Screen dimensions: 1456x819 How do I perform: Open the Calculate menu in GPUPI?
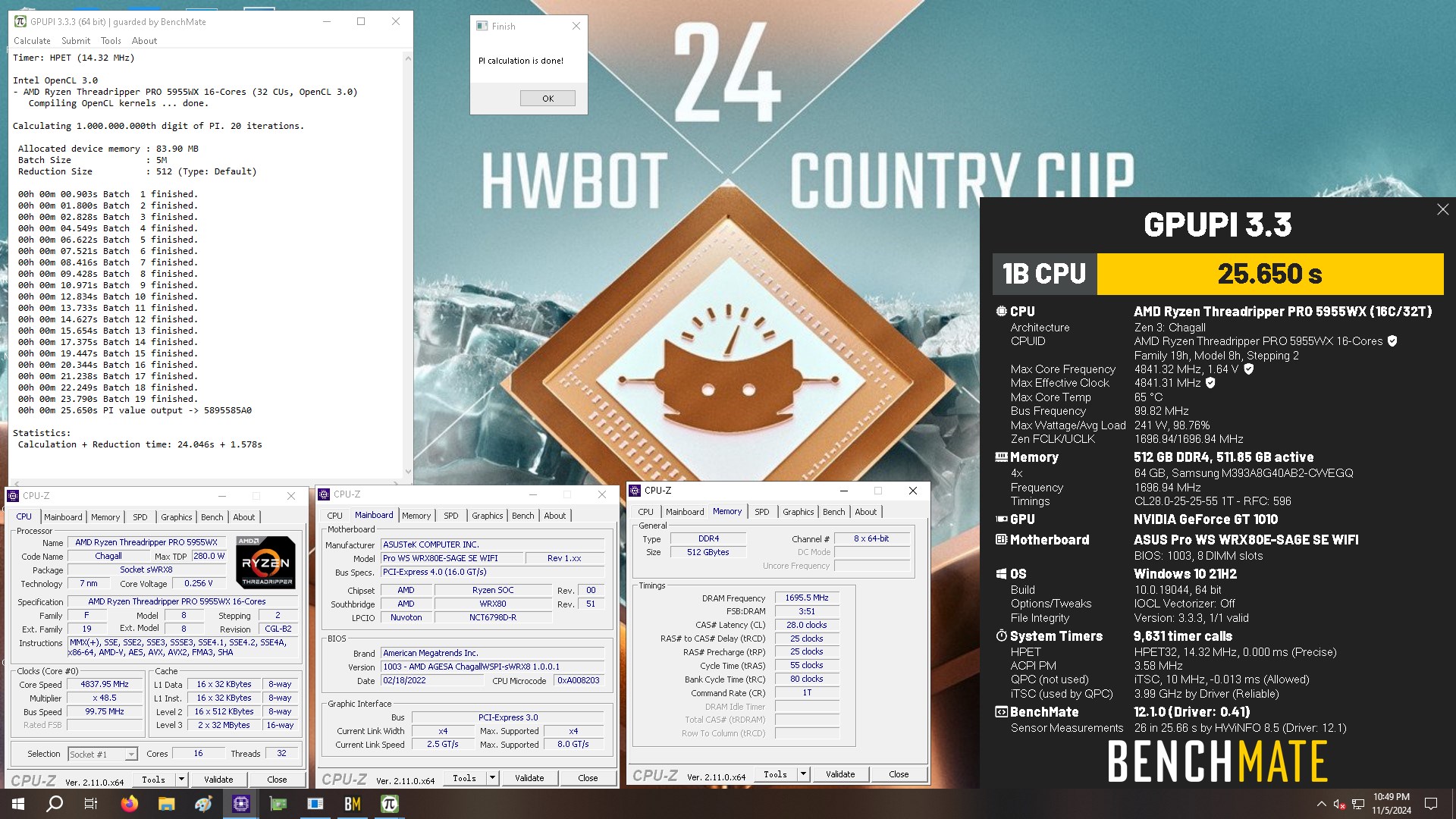[32, 41]
